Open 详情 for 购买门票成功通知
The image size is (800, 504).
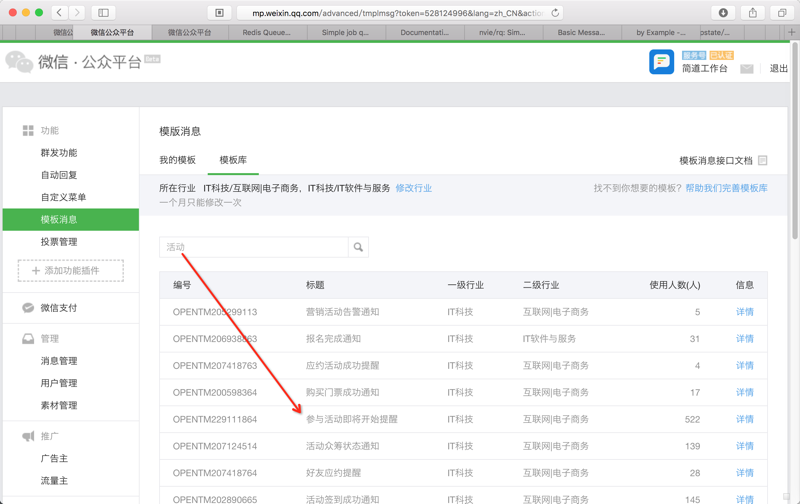tap(744, 392)
